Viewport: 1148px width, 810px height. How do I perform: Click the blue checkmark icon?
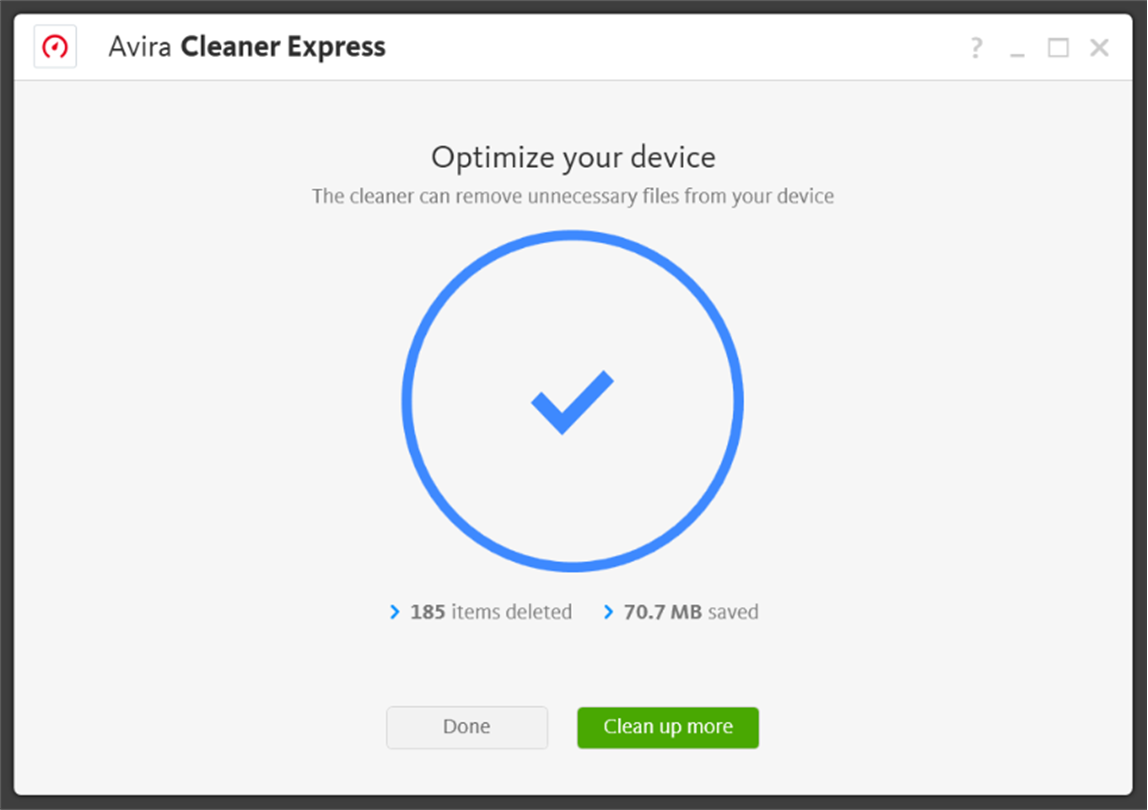tap(572, 401)
